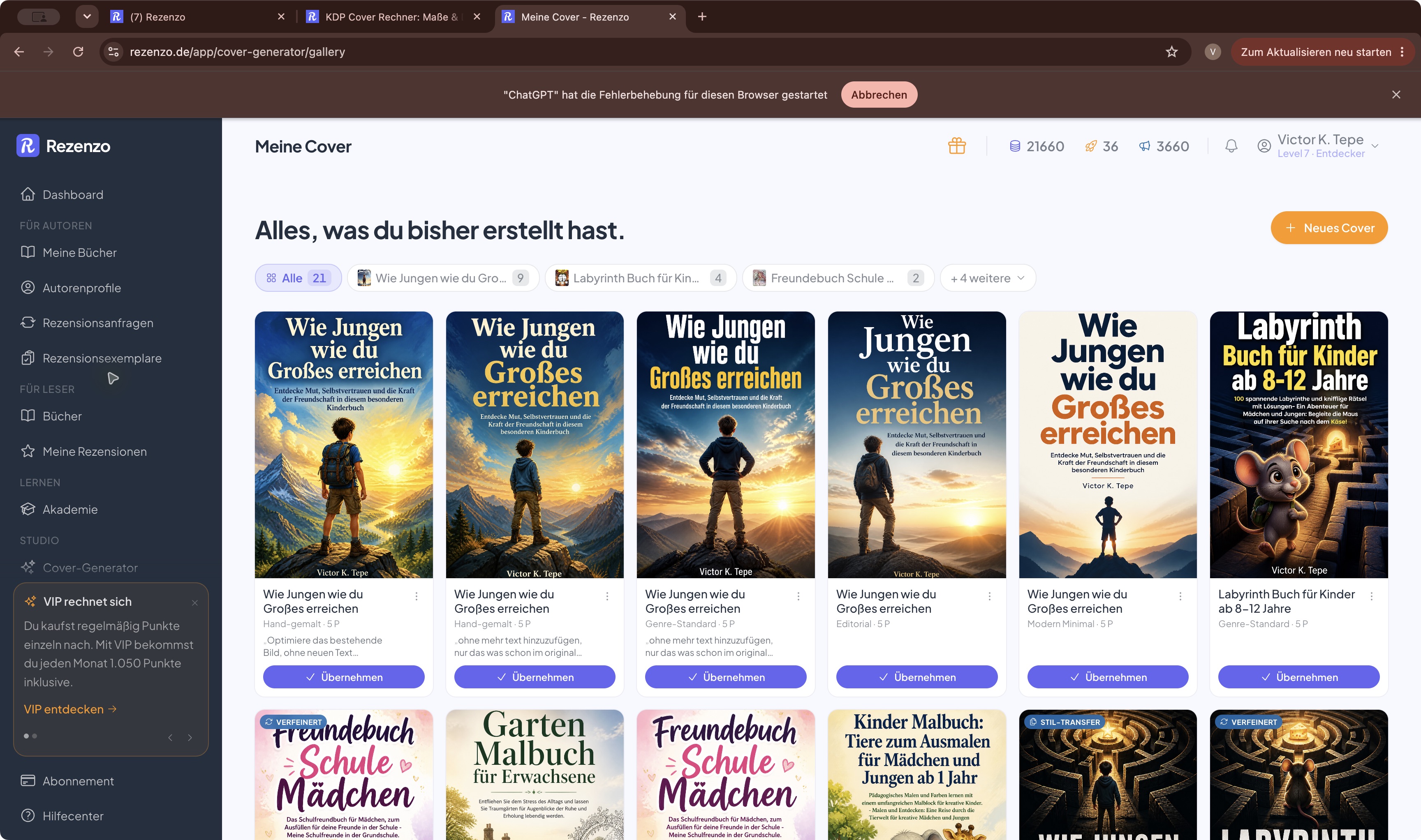Open Rezensionsanfragen in the sidebar

tap(97, 323)
